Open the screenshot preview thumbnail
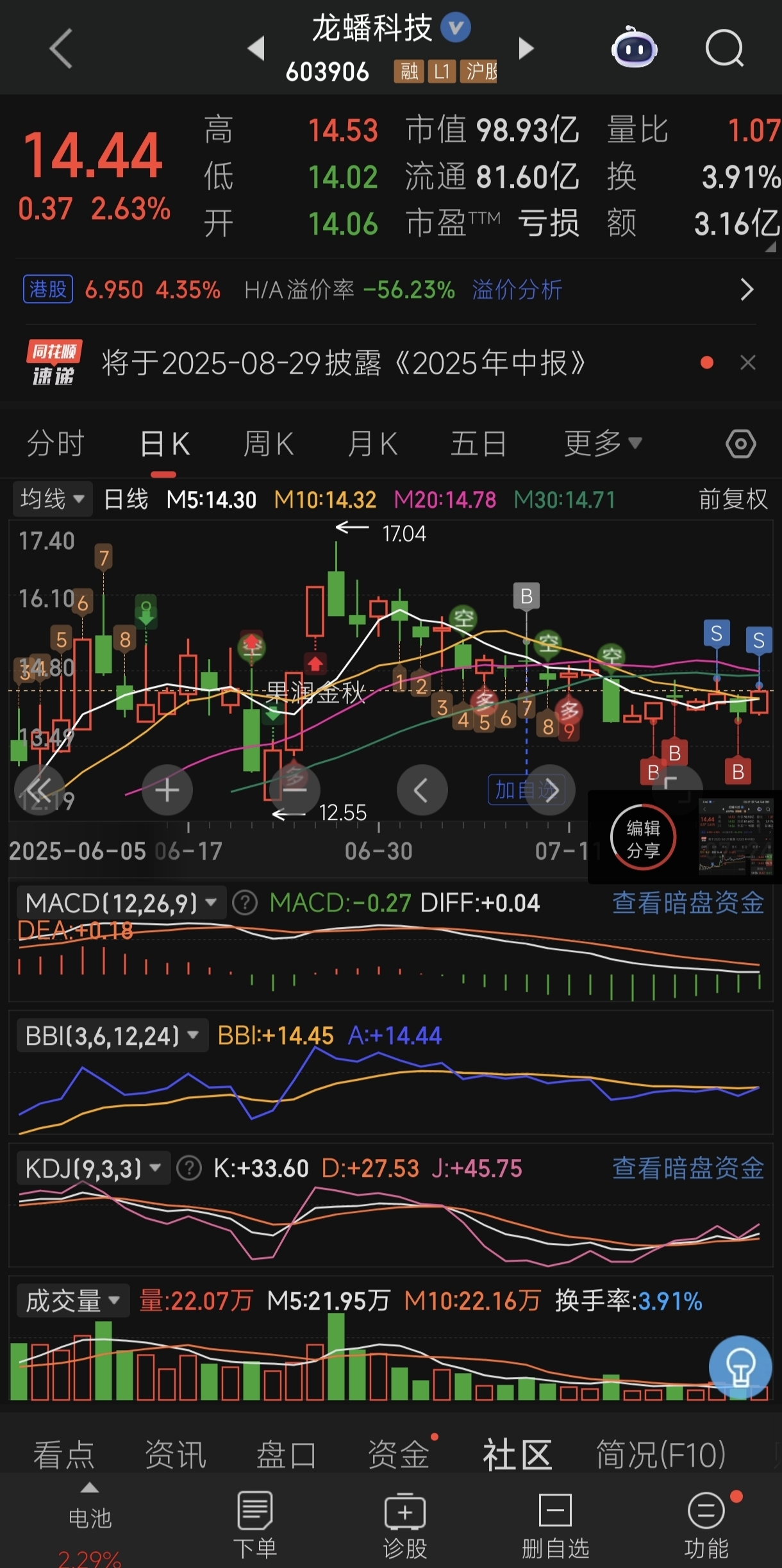This screenshot has height=1568, width=782. [x=736, y=837]
